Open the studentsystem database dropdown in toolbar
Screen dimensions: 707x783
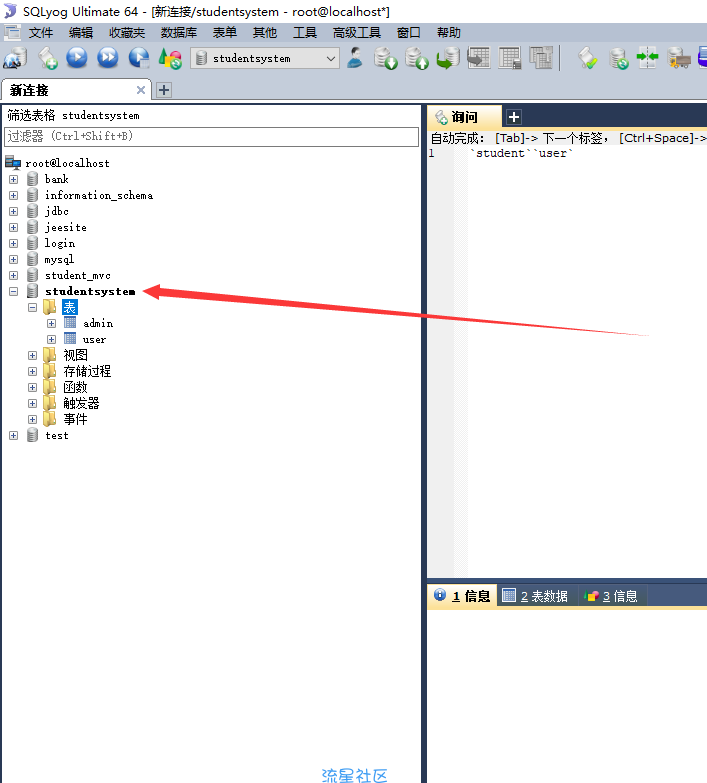coord(265,58)
